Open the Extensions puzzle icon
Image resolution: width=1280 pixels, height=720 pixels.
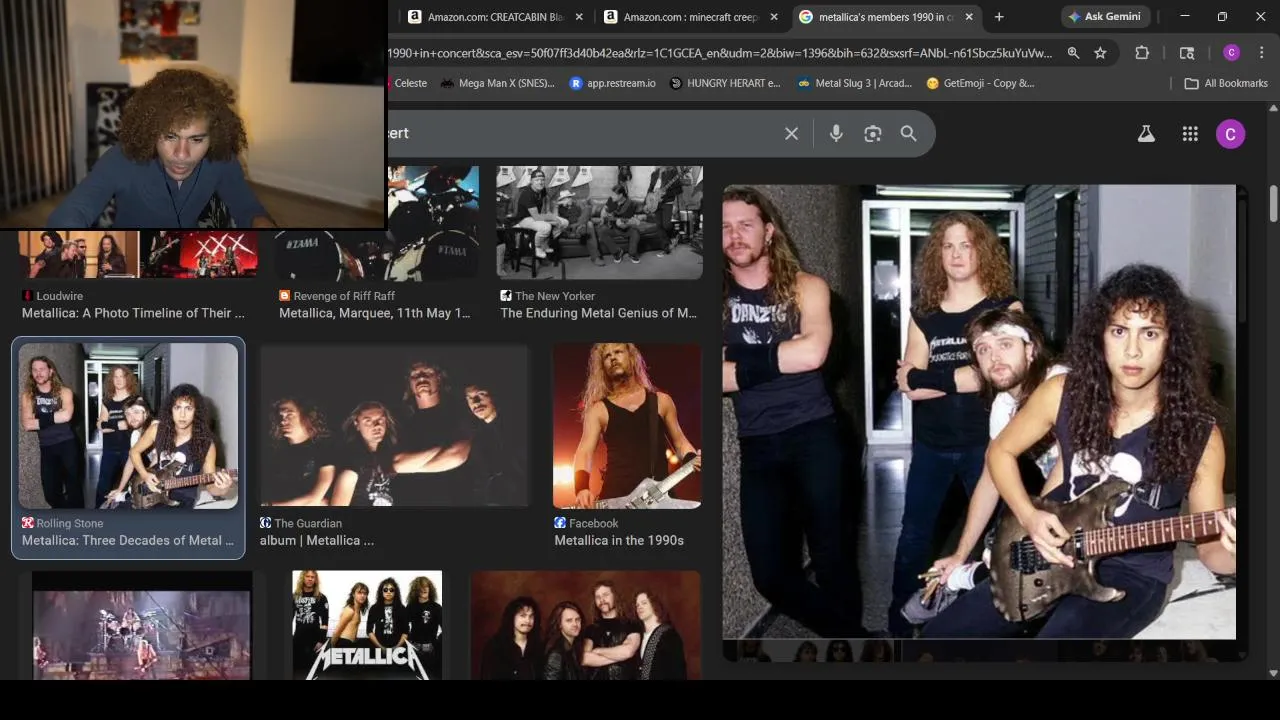1142,53
